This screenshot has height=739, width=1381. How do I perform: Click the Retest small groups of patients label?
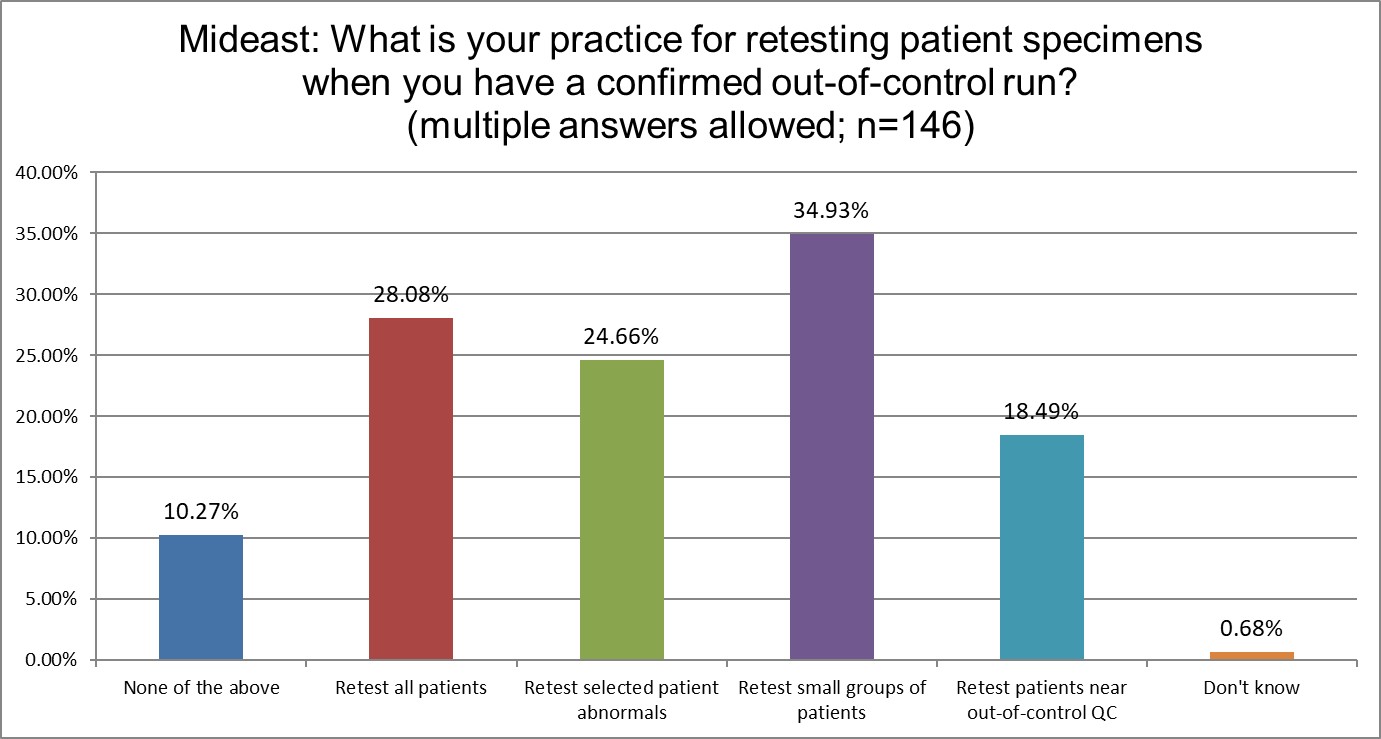coord(832,699)
